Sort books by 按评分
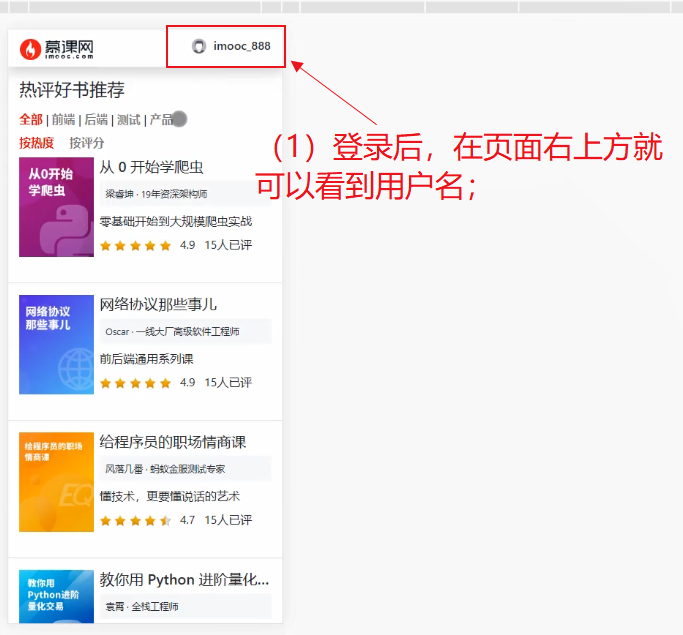This screenshot has width=683, height=635. tap(87, 143)
